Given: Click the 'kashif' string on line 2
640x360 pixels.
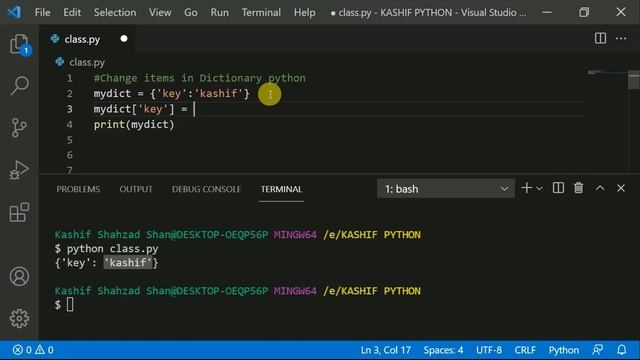Looking at the screenshot, I should pos(218,93).
